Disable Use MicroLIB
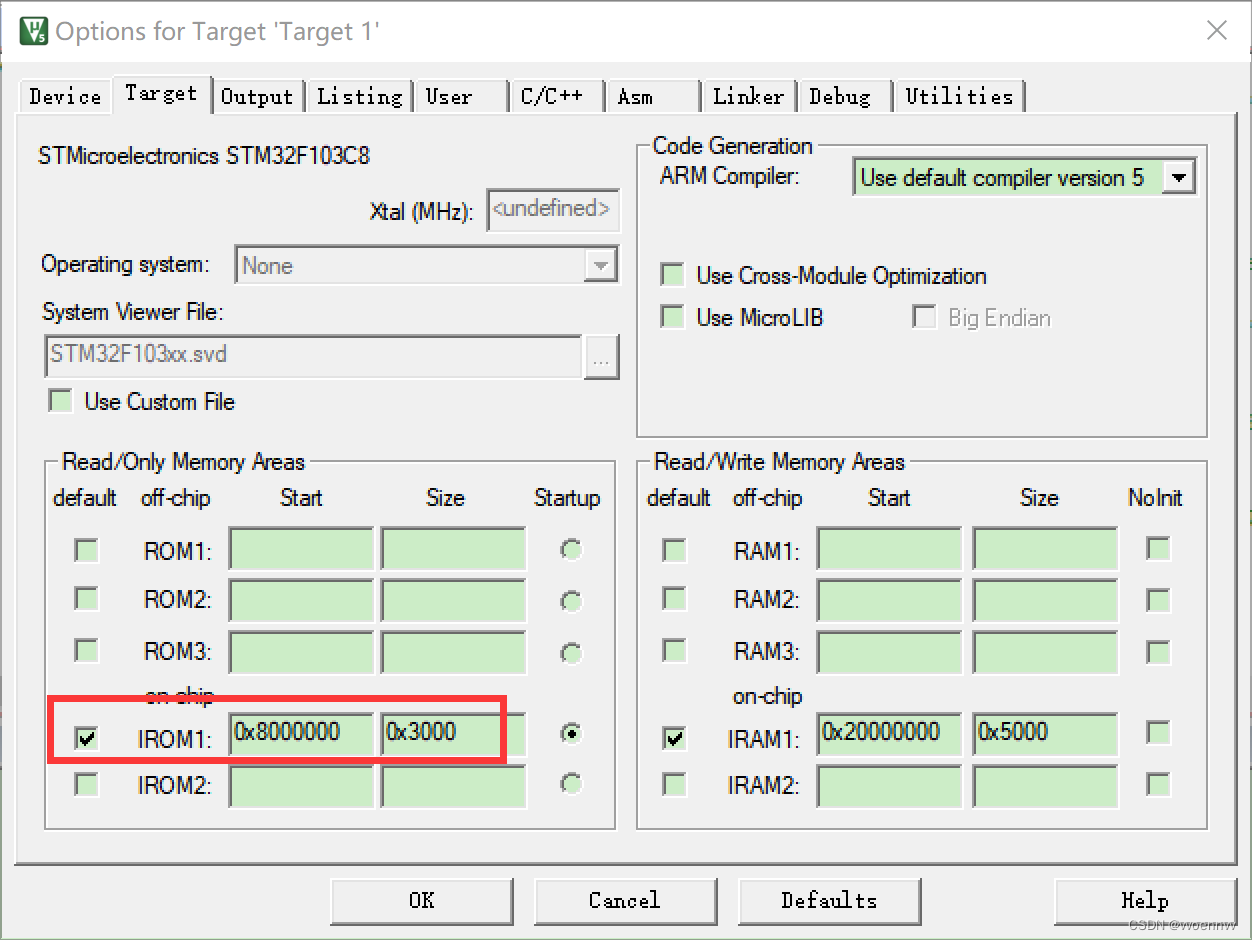The width and height of the screenshot is (1252, 940). pyautogui.click(x=671, y=317)
